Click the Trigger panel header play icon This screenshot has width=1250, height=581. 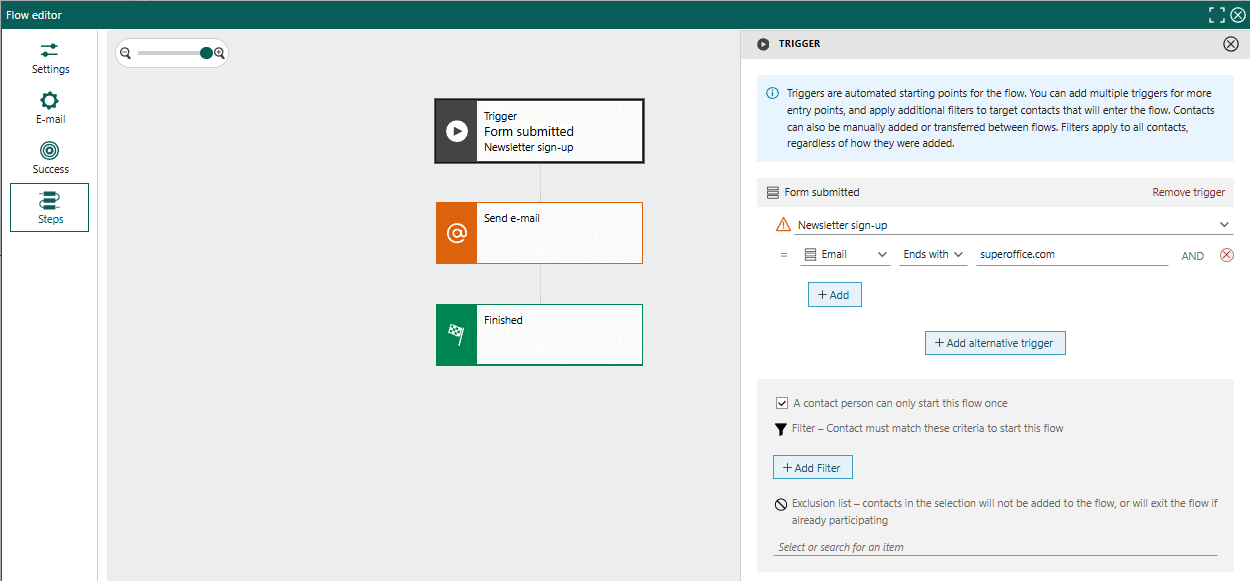pos(764,44)
